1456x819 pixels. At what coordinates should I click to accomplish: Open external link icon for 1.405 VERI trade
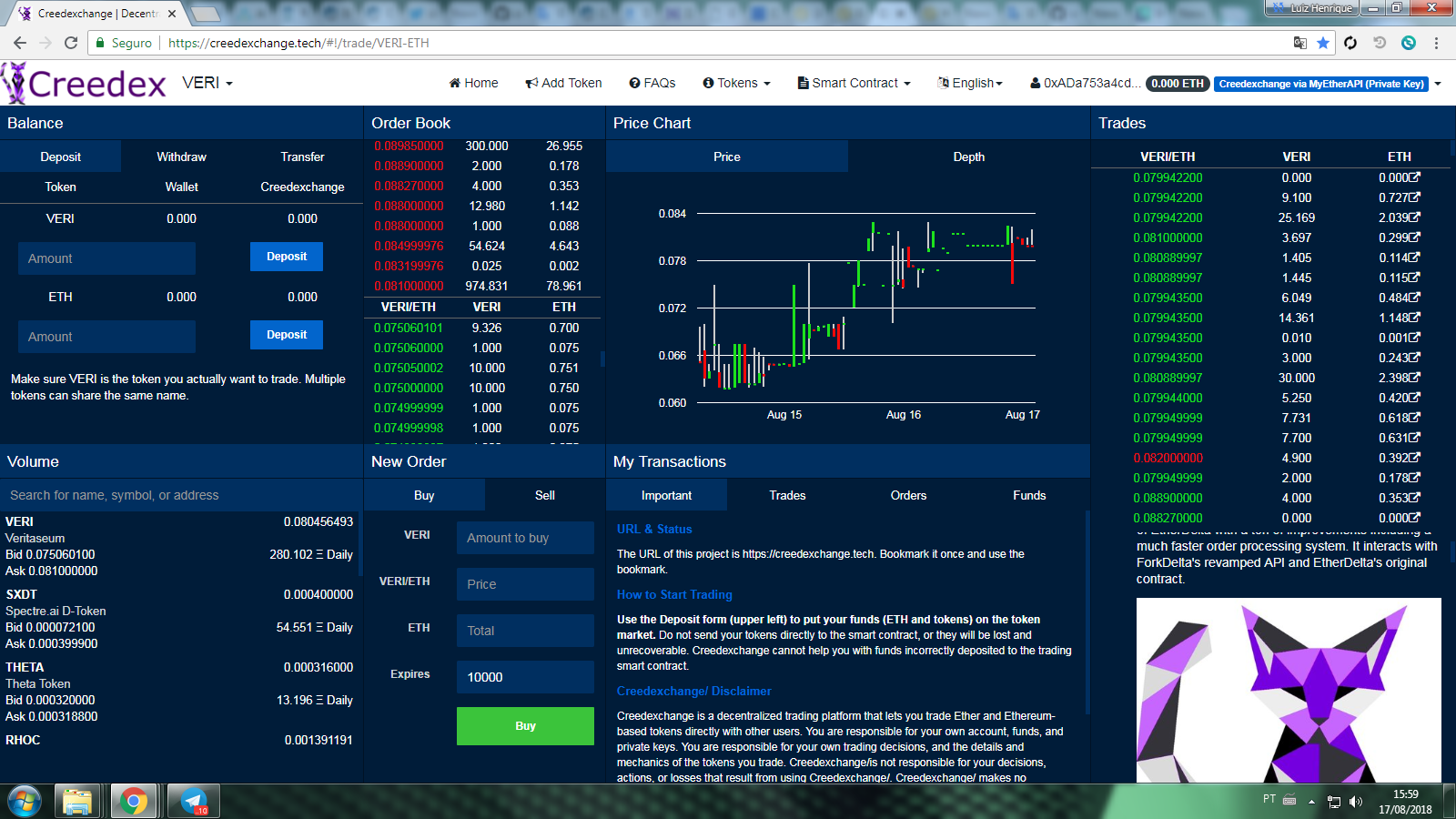1415,257
